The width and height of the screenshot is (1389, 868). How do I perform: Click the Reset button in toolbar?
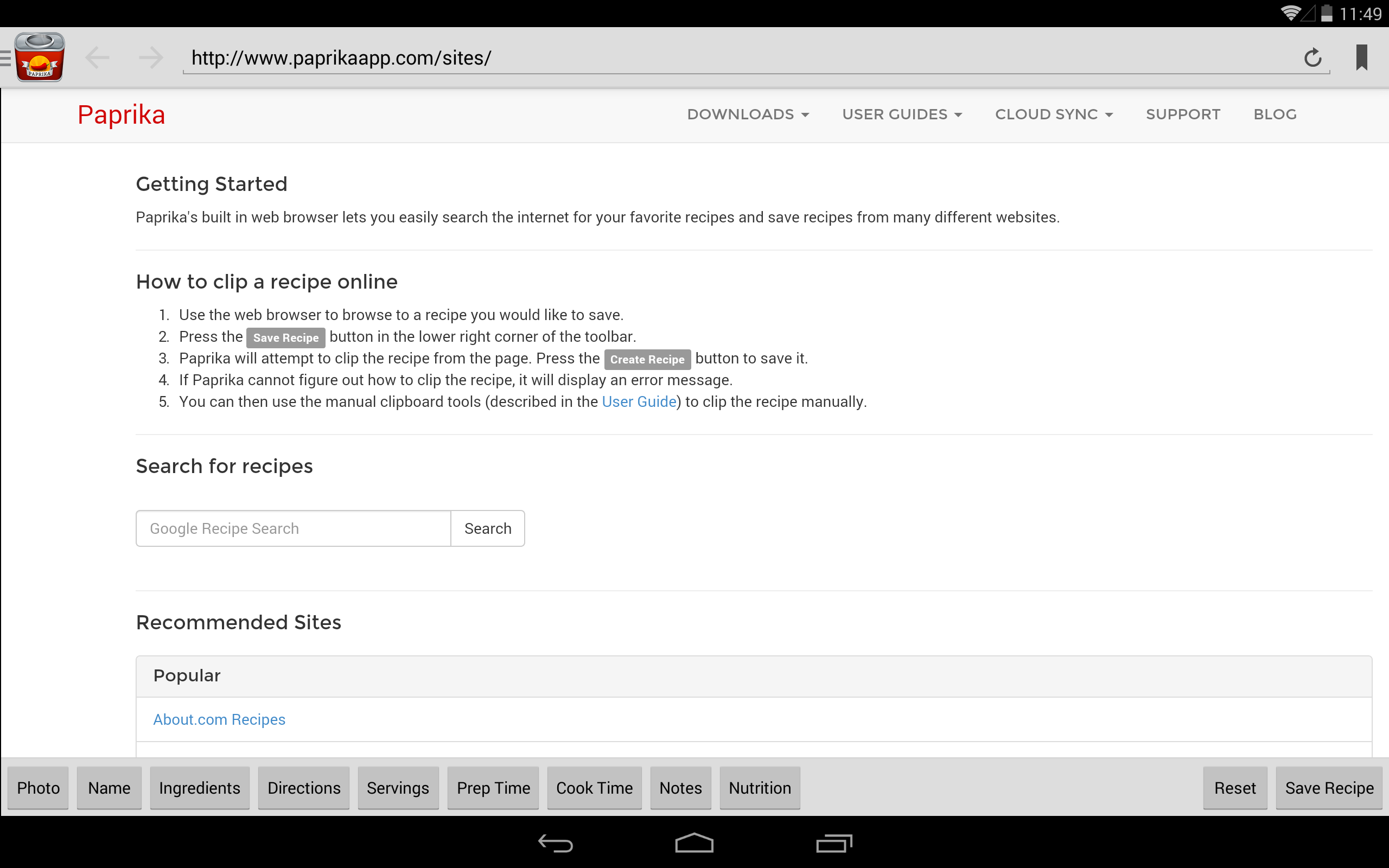pyautogui.click(x=1235, y=788)
